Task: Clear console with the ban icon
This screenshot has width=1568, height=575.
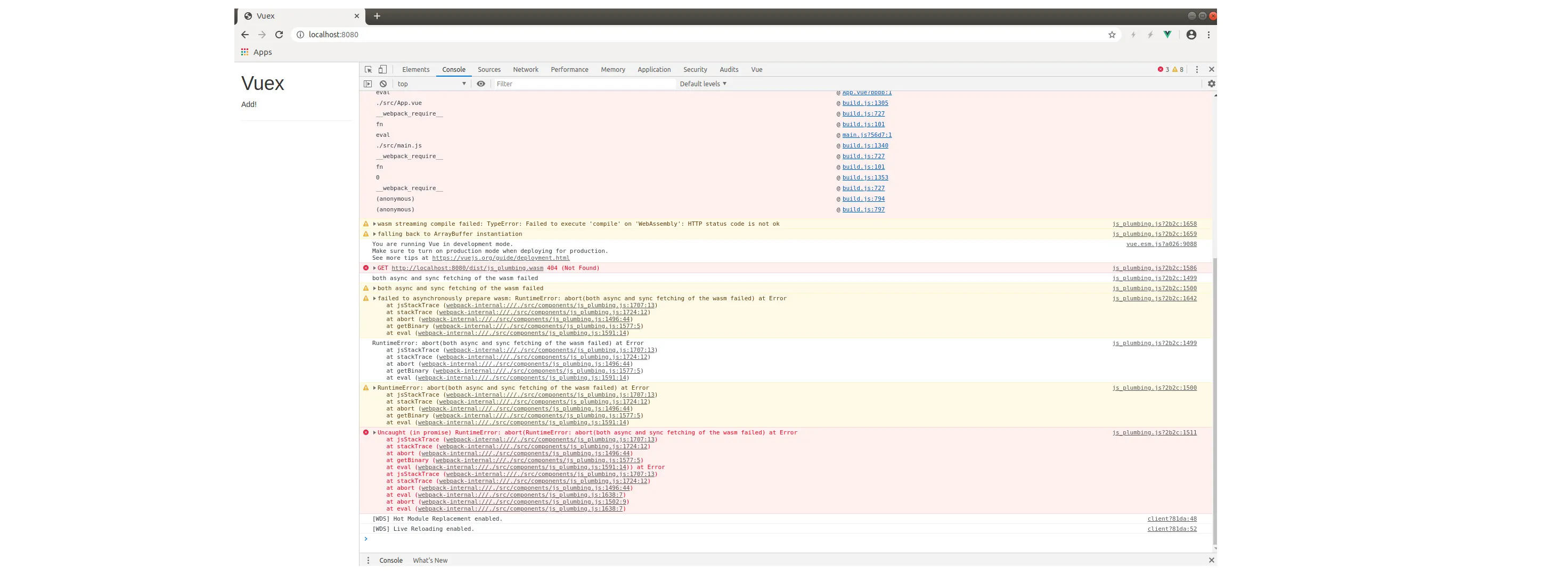Action: [x=383, y=84]
